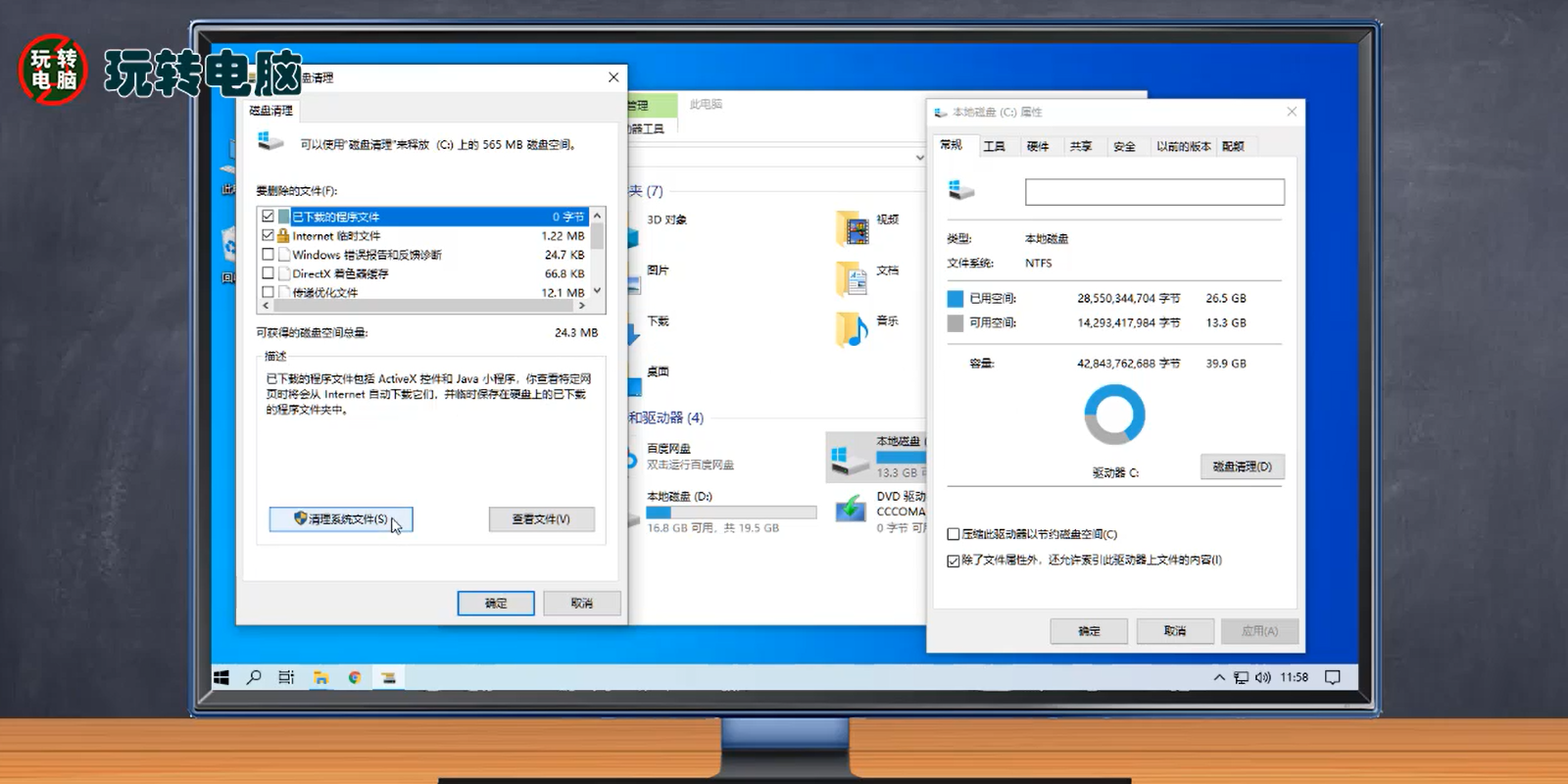Switch to 共享 tab in Properties
The height and width of the screenshot is (784, 1568).
click(x=1081, y=146)
